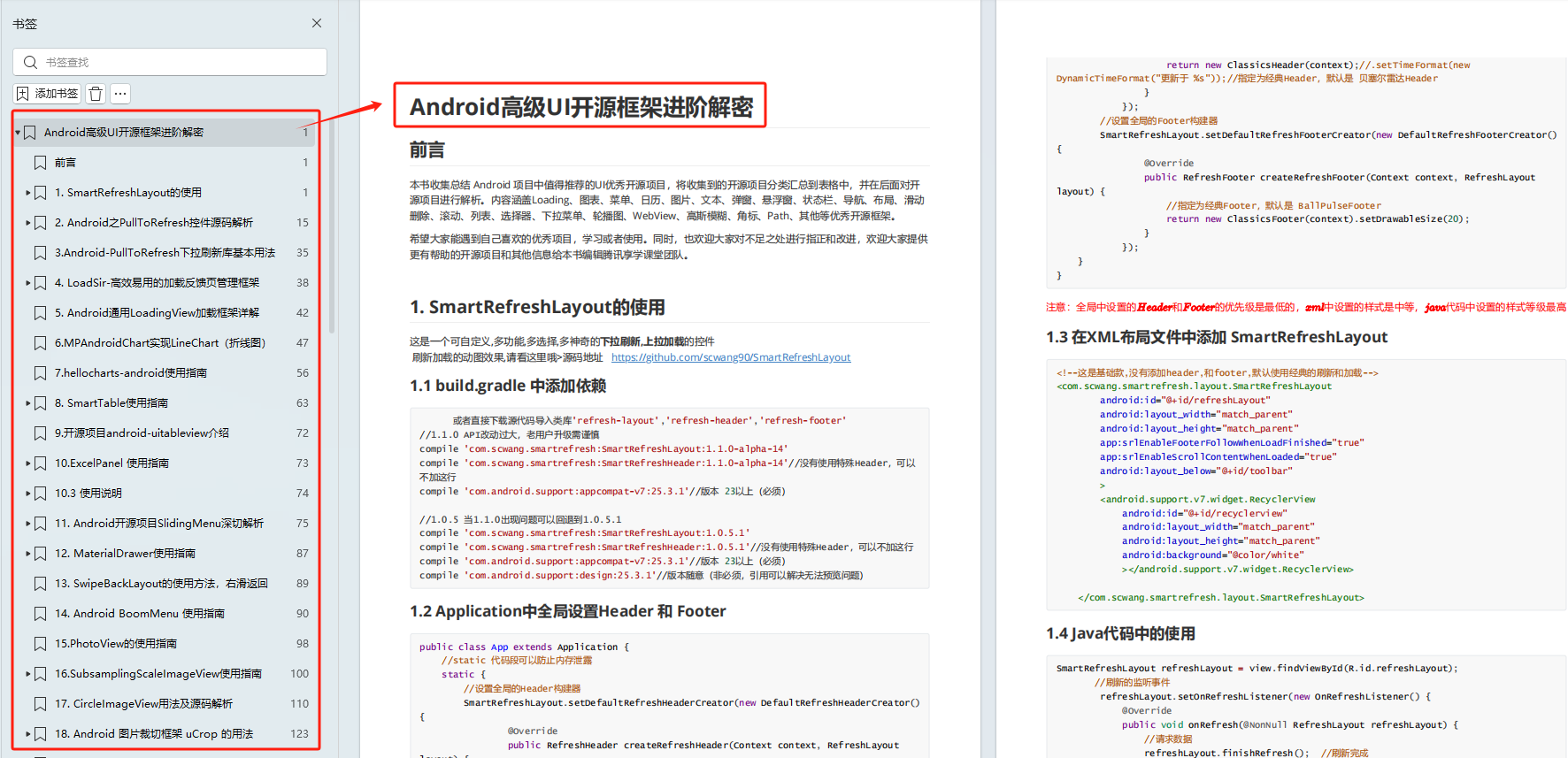The width and height of the screenshot is (1568, 758).
Task: Click bookmark icon beside 7.hellocharts-android
Action: point(40,373)
